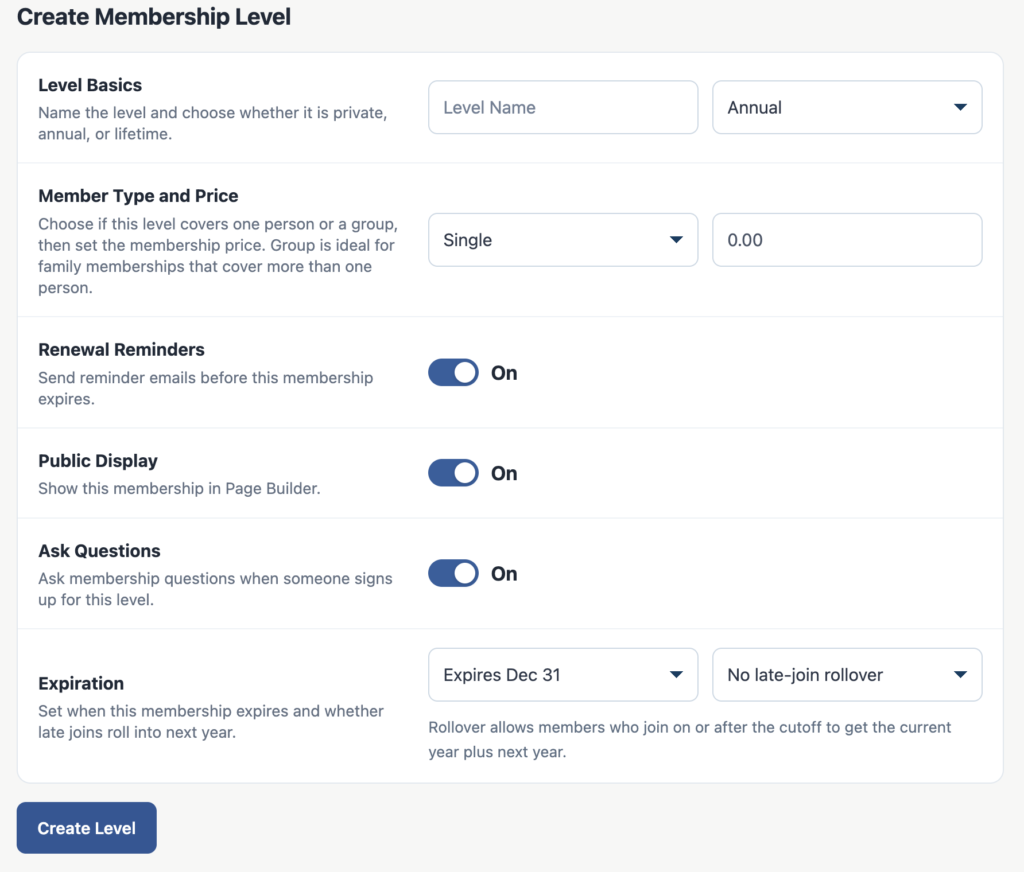The height and width of the screenshot is (872, 1024).
Task: Click 'Send reminder emails before this membership' description
Action: tap(206, 388)
